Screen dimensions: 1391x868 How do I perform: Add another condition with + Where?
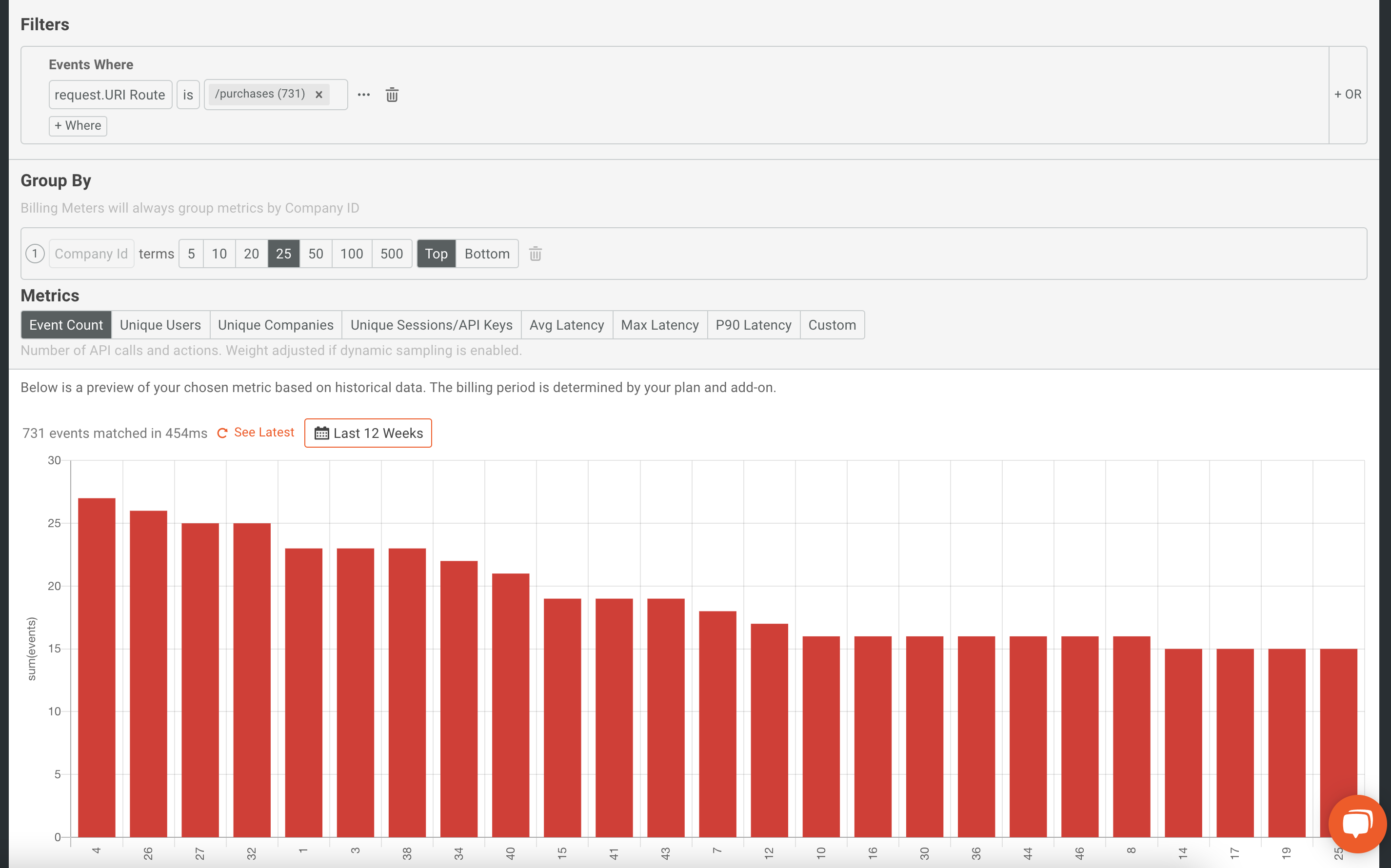tap(78, 126)
